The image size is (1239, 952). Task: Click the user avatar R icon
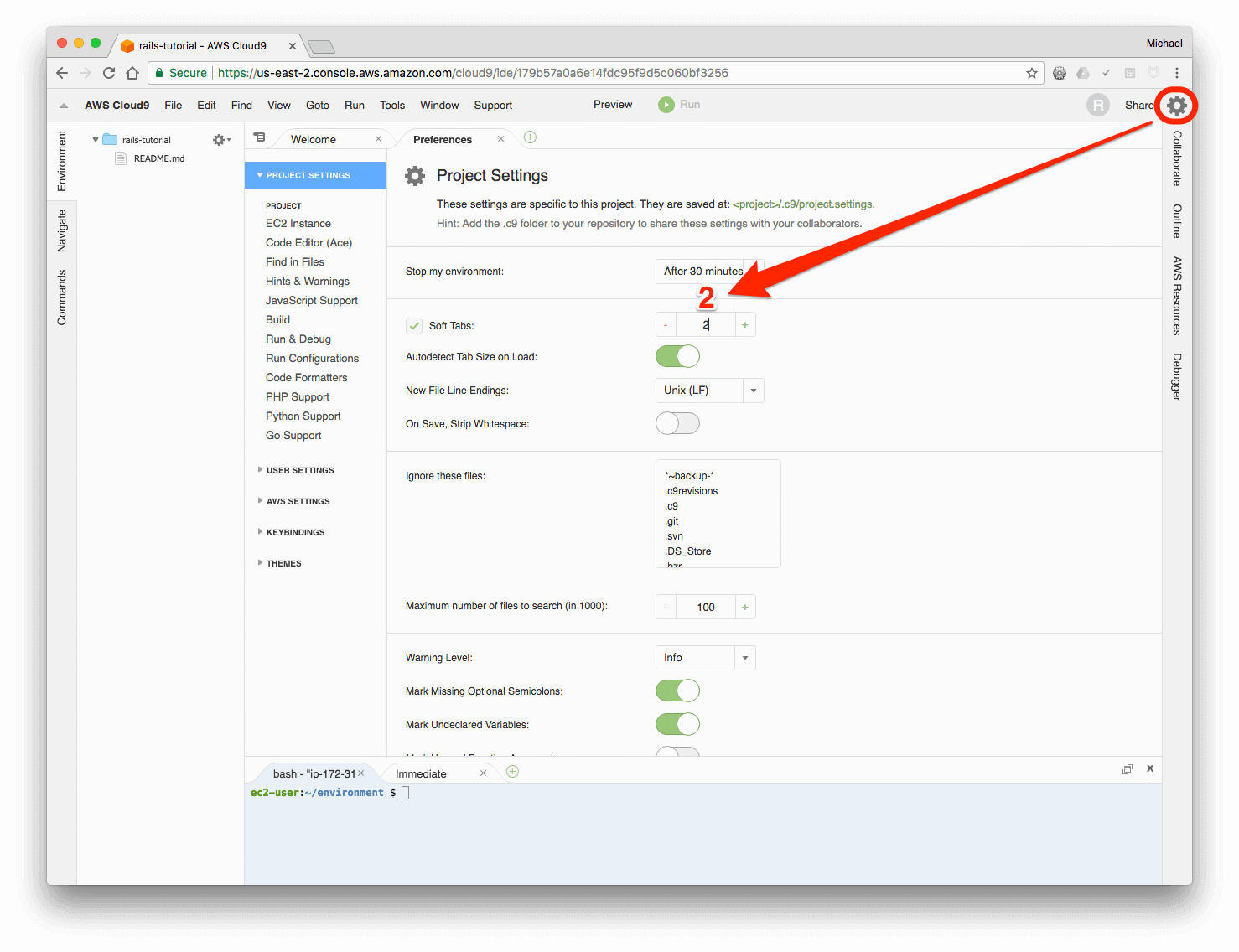pyautogui.click(x=1097, y=105)
